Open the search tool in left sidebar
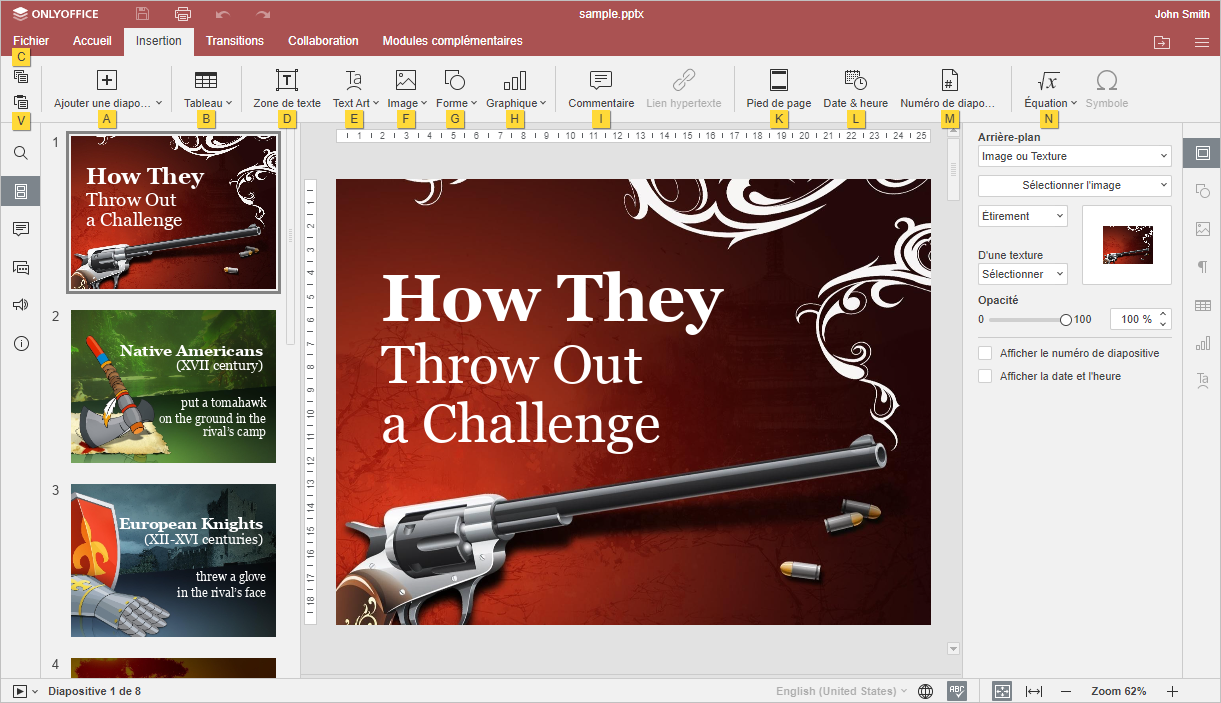Viewport: 1221px width, 703px height. point(21,153)
